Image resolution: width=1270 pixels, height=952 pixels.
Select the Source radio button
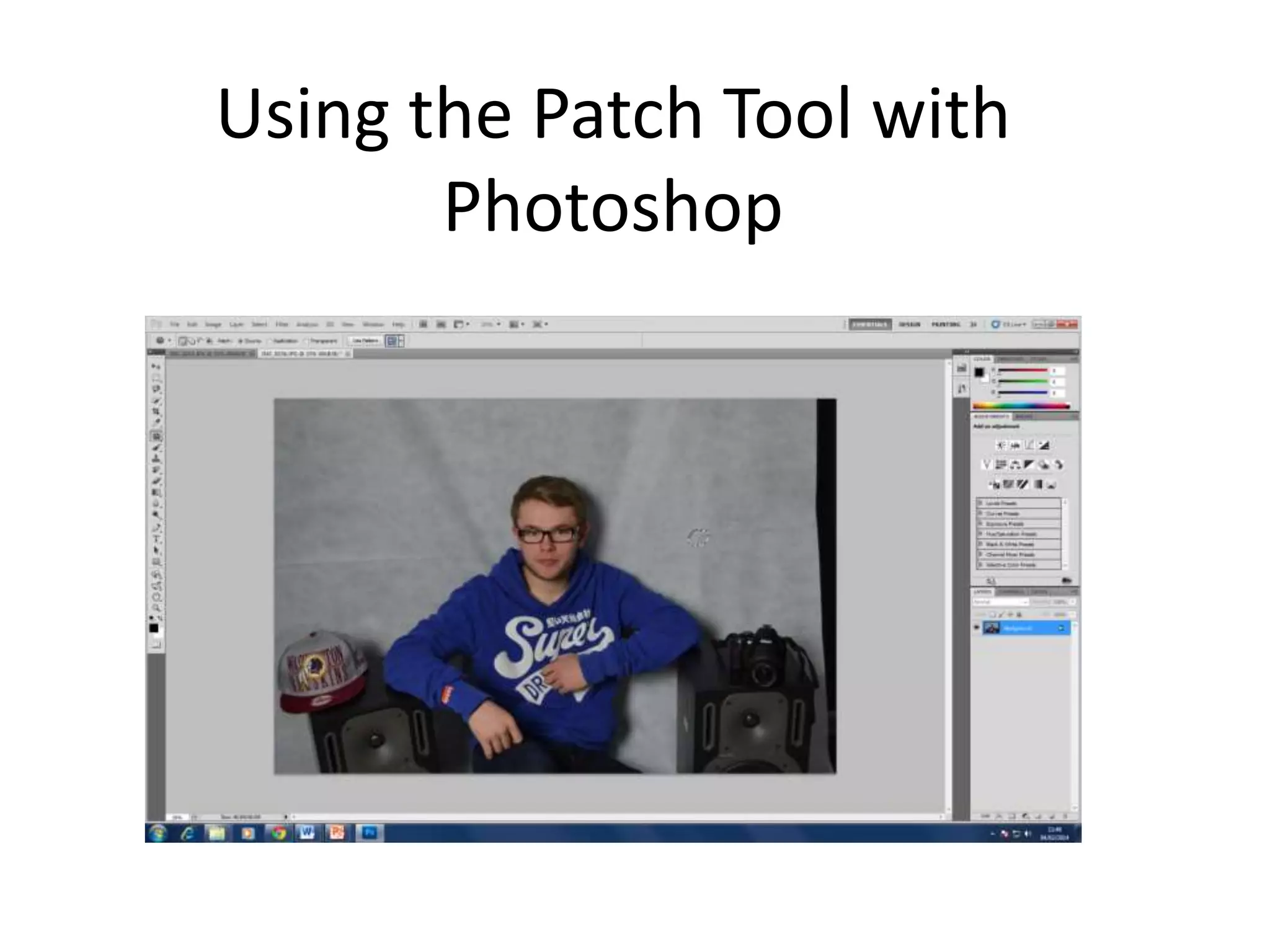pyautogui.click(x=241, y=341)
